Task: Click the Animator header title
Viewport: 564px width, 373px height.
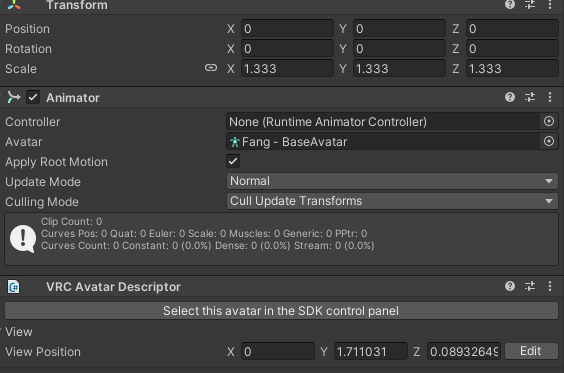Action: 73,98
